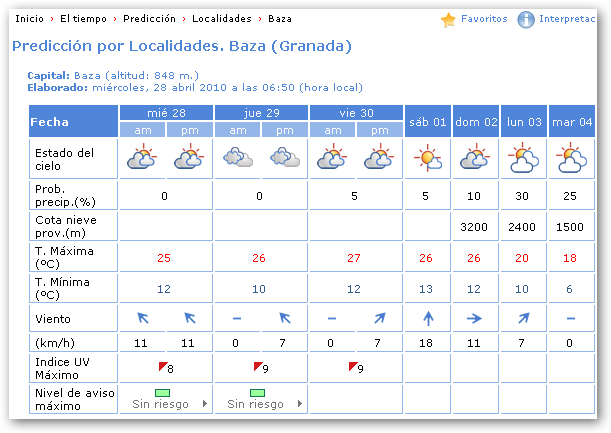Navigate to Localidades breadcrumb
The width and height of the screenshot is (611, 433).
click(x=221, y=19)
